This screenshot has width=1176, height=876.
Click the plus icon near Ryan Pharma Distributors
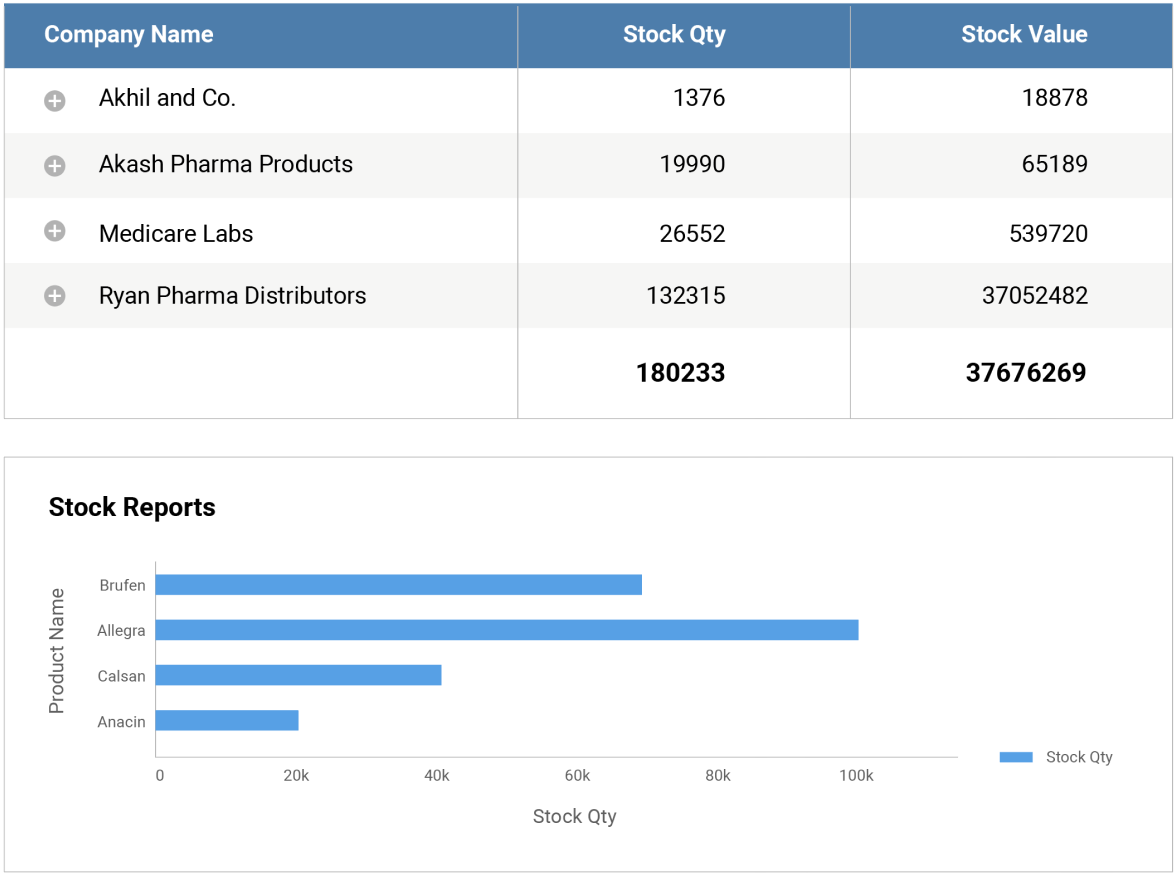[x=54, y=296]
